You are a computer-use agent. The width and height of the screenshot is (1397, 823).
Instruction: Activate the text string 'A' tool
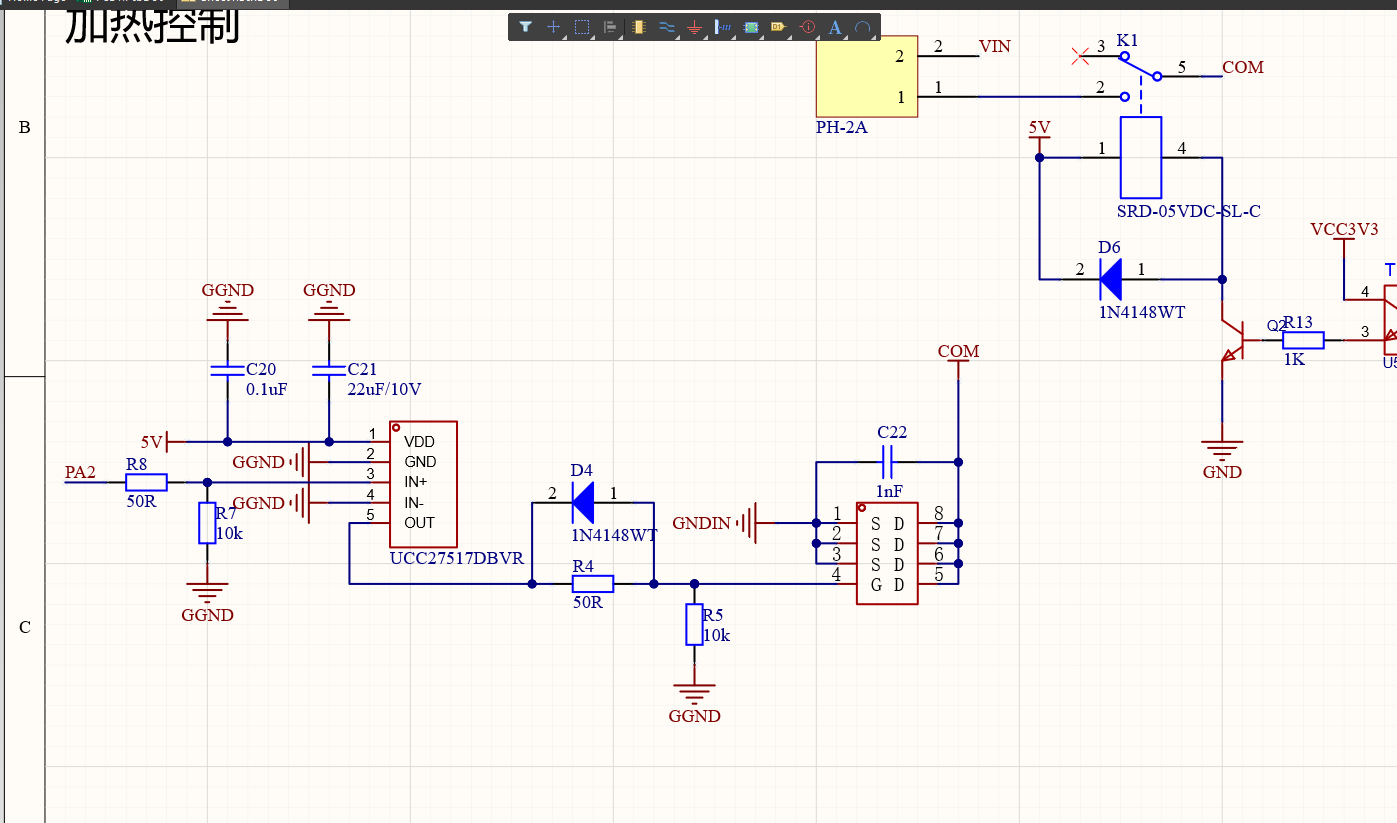(x=836, y=27)
